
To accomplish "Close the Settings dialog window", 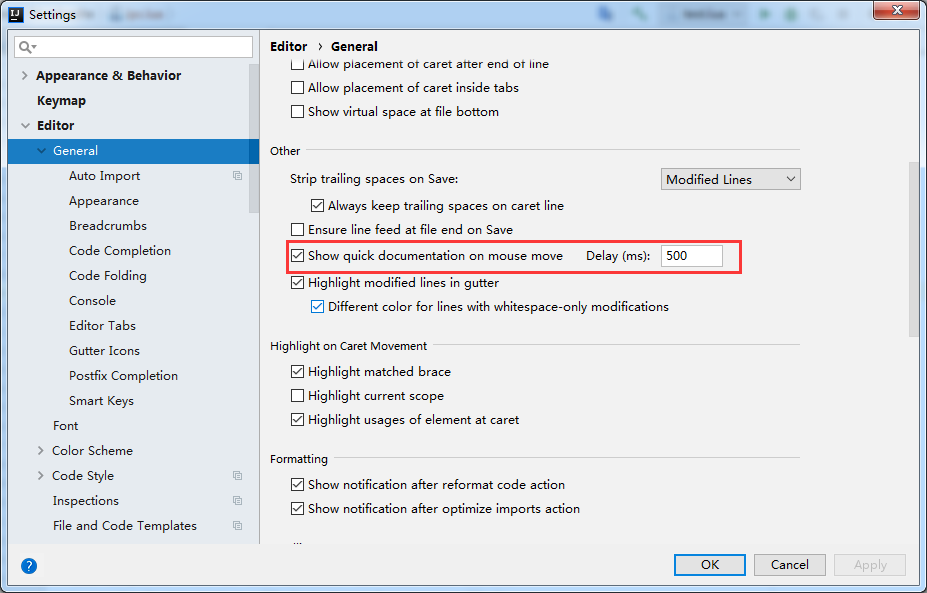I will (x=896, y=12).
